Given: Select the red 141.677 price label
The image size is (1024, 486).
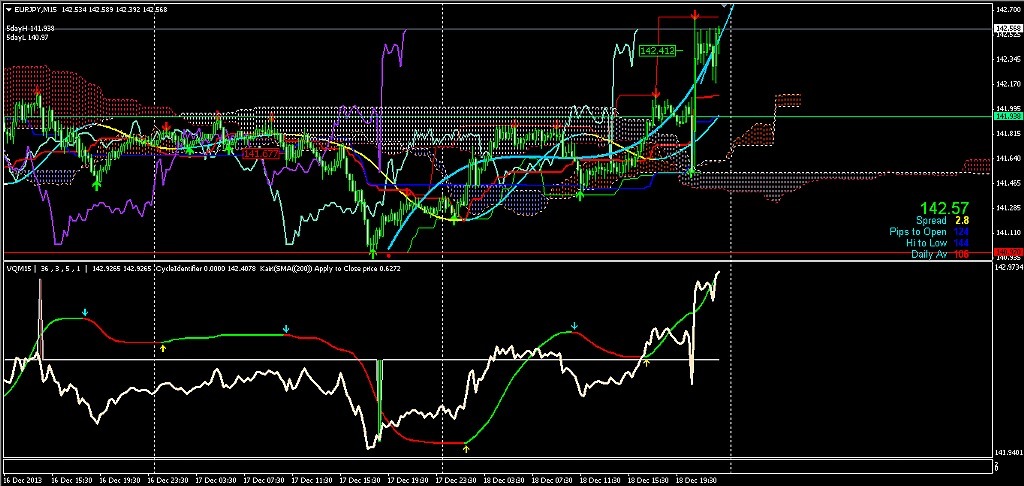Looking at the screenshot, I should [259, 153].
